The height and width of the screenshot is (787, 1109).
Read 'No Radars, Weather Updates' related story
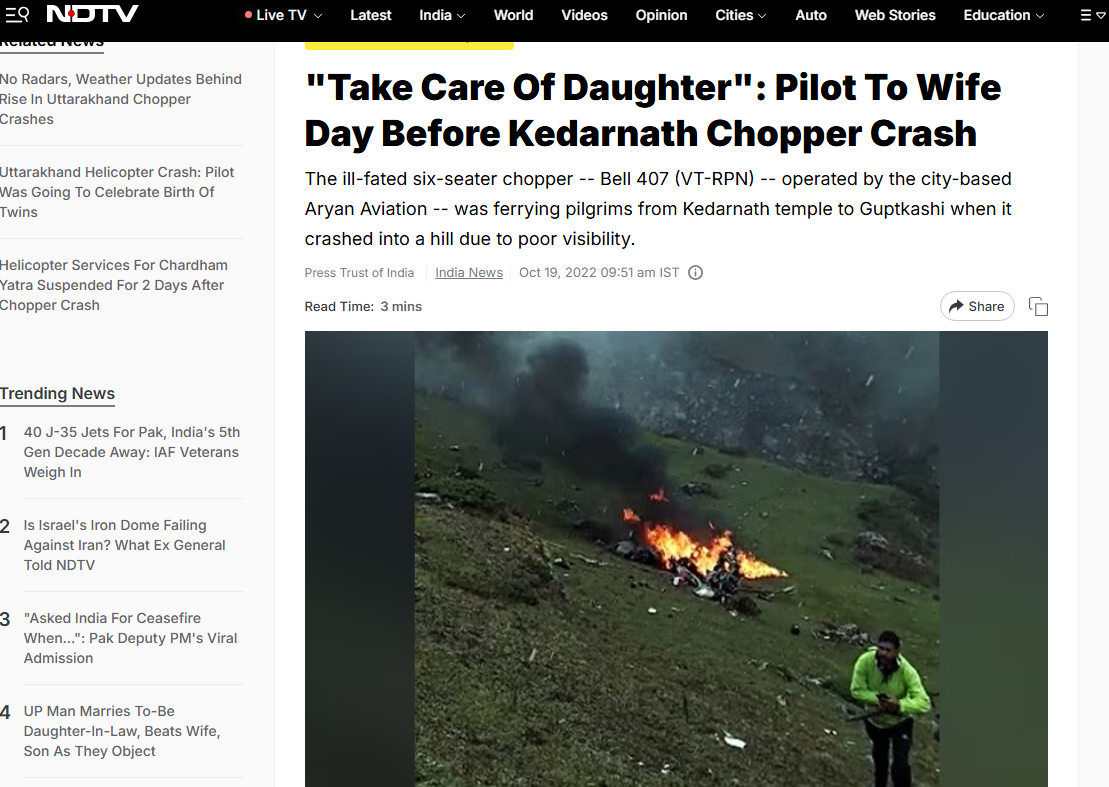click(121, 99)
